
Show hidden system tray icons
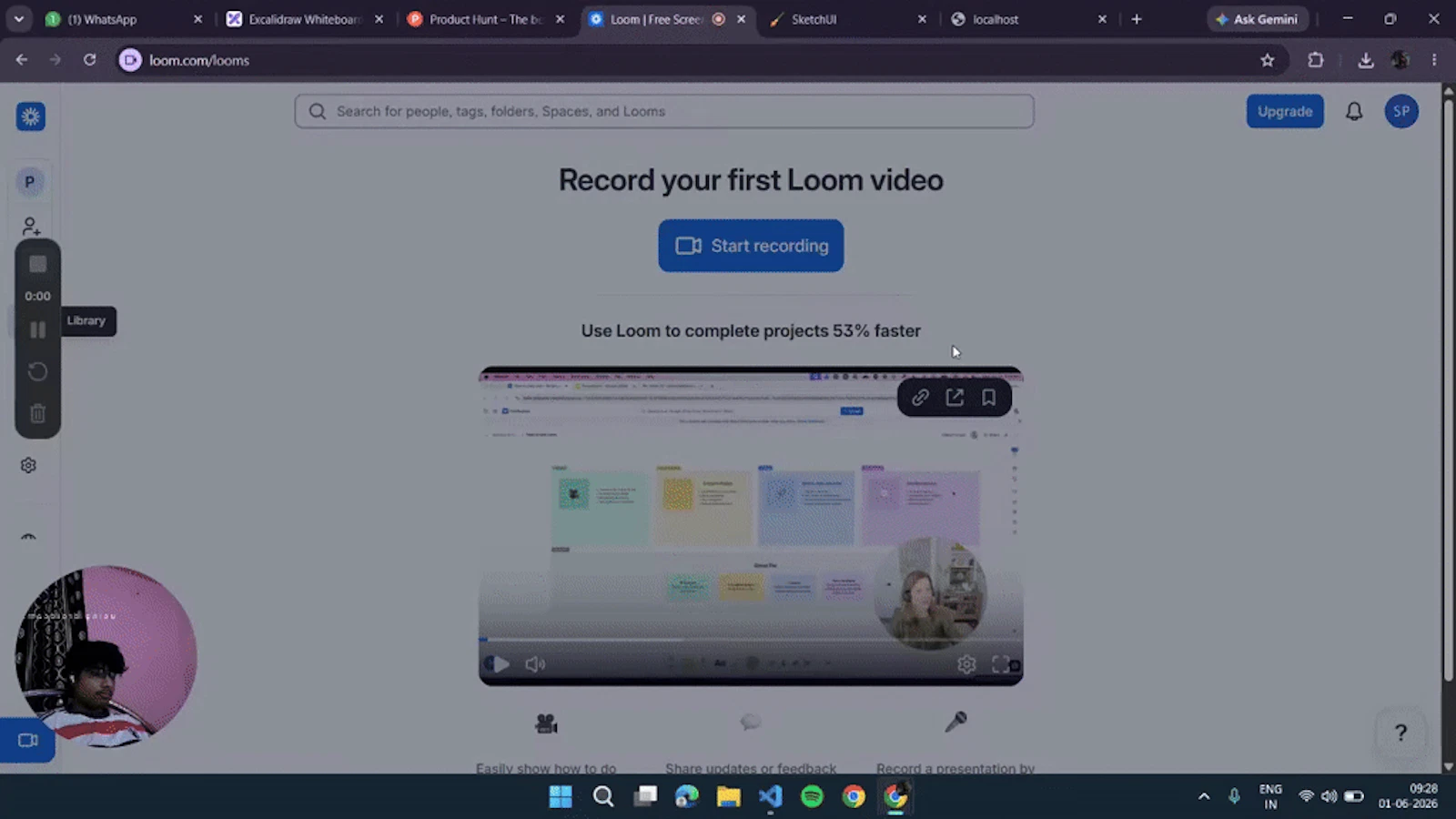1204,796
